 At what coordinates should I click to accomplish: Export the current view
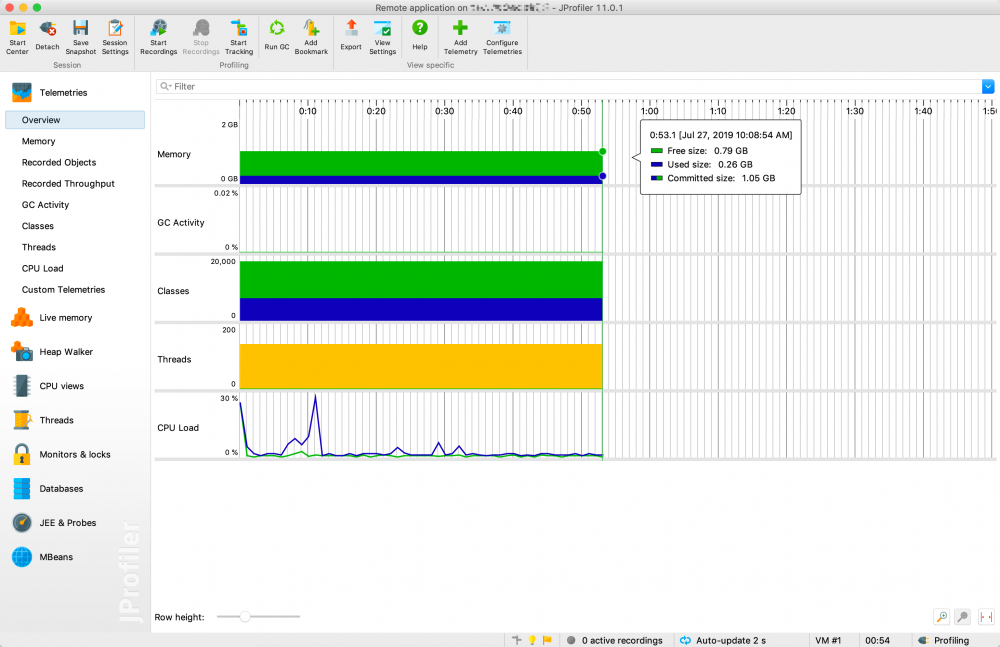350,36
